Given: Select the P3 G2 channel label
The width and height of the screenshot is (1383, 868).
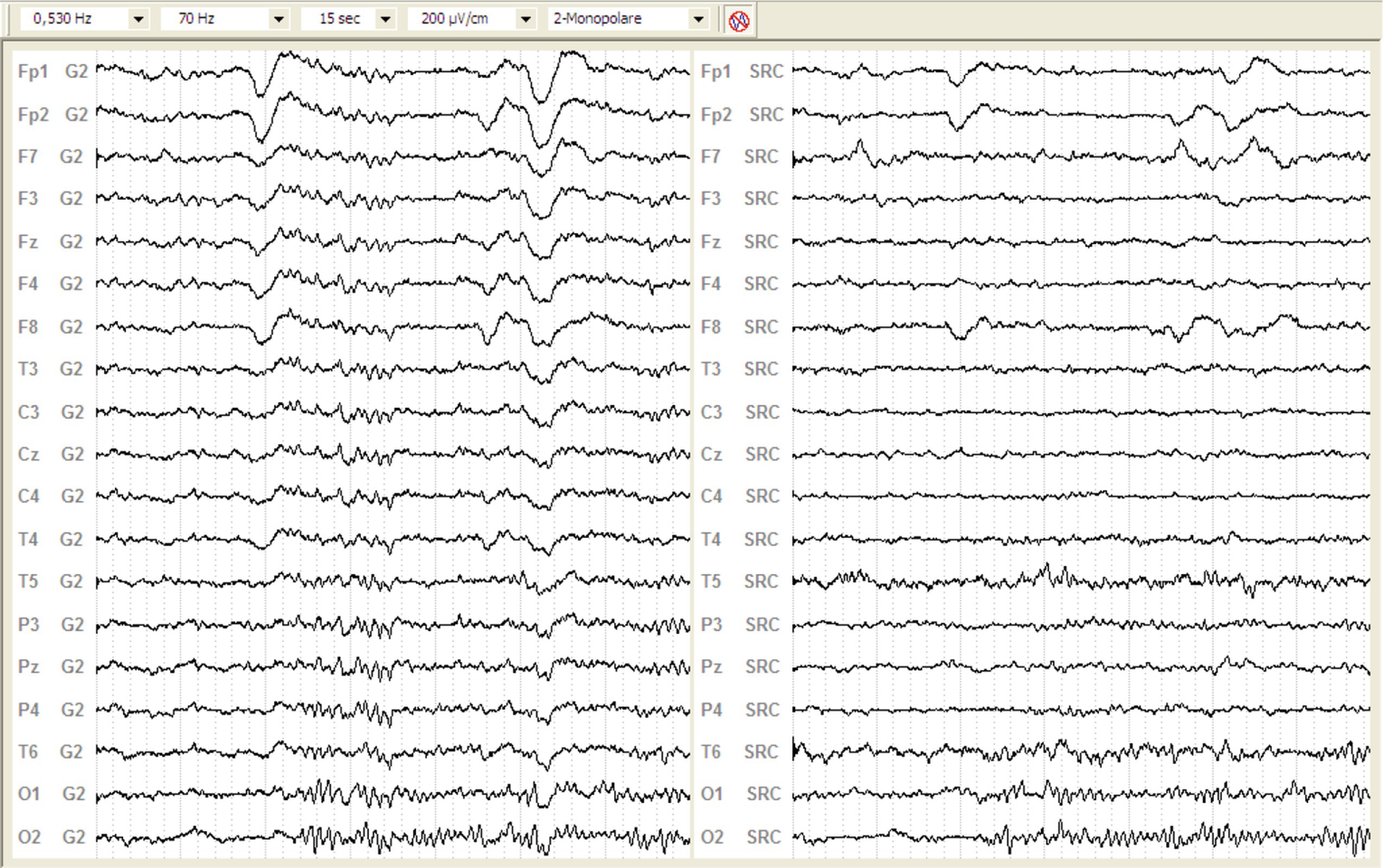Looking at the screenshot, I should tap(50, 624).
